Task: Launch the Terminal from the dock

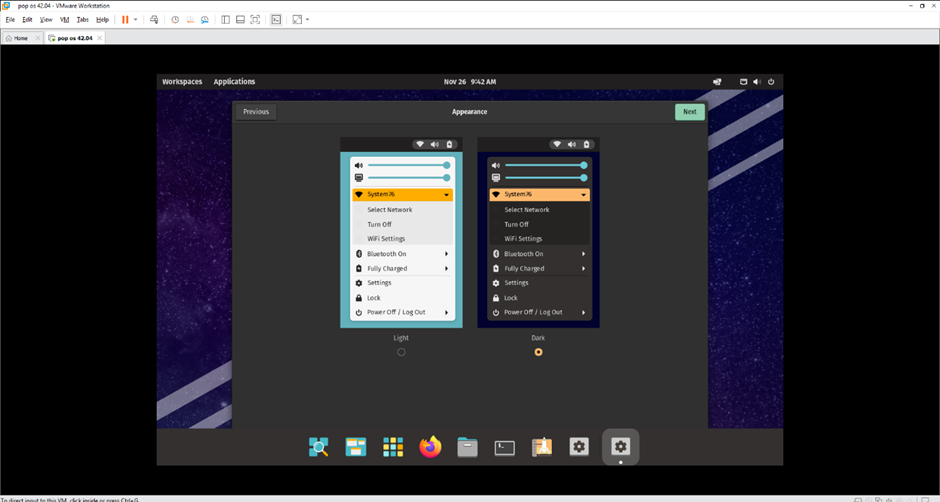Action: click(x=505, y=447)
